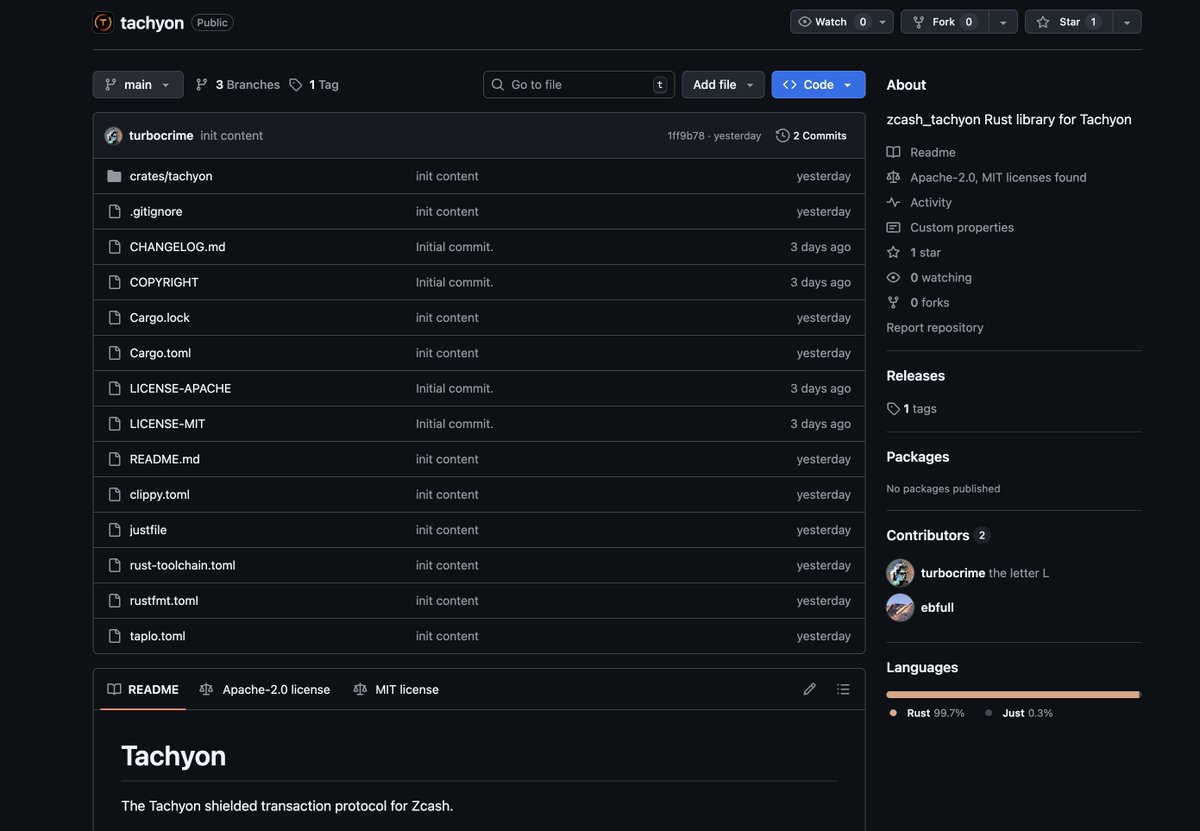Screen dimensions: 1200x831
Task: Click the file icon next to Cargo.toml
Action: tap(114, 353)
